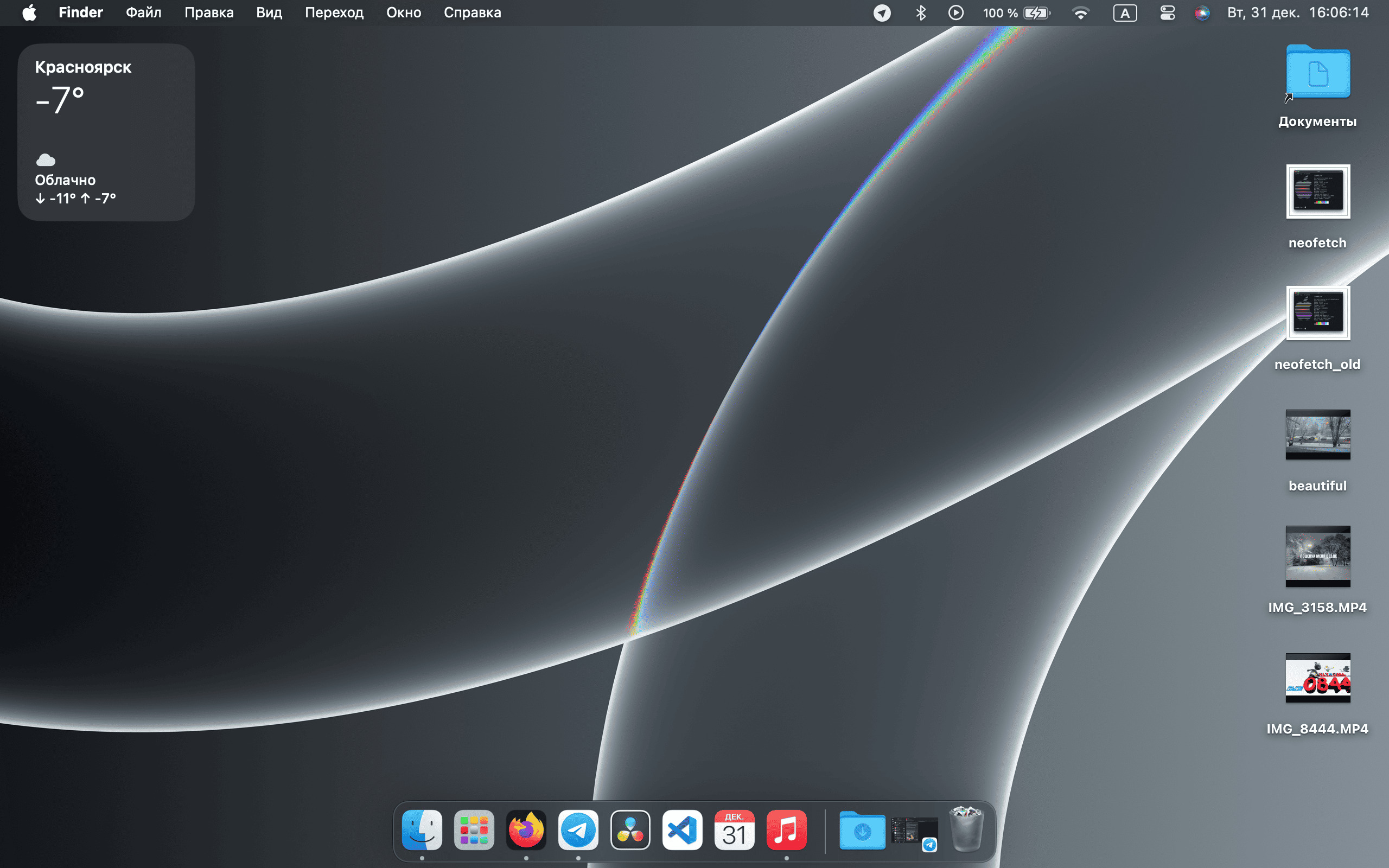Click the Красноярск weather widget
This screenshot has height=868, width=1389.
(106, 132)
